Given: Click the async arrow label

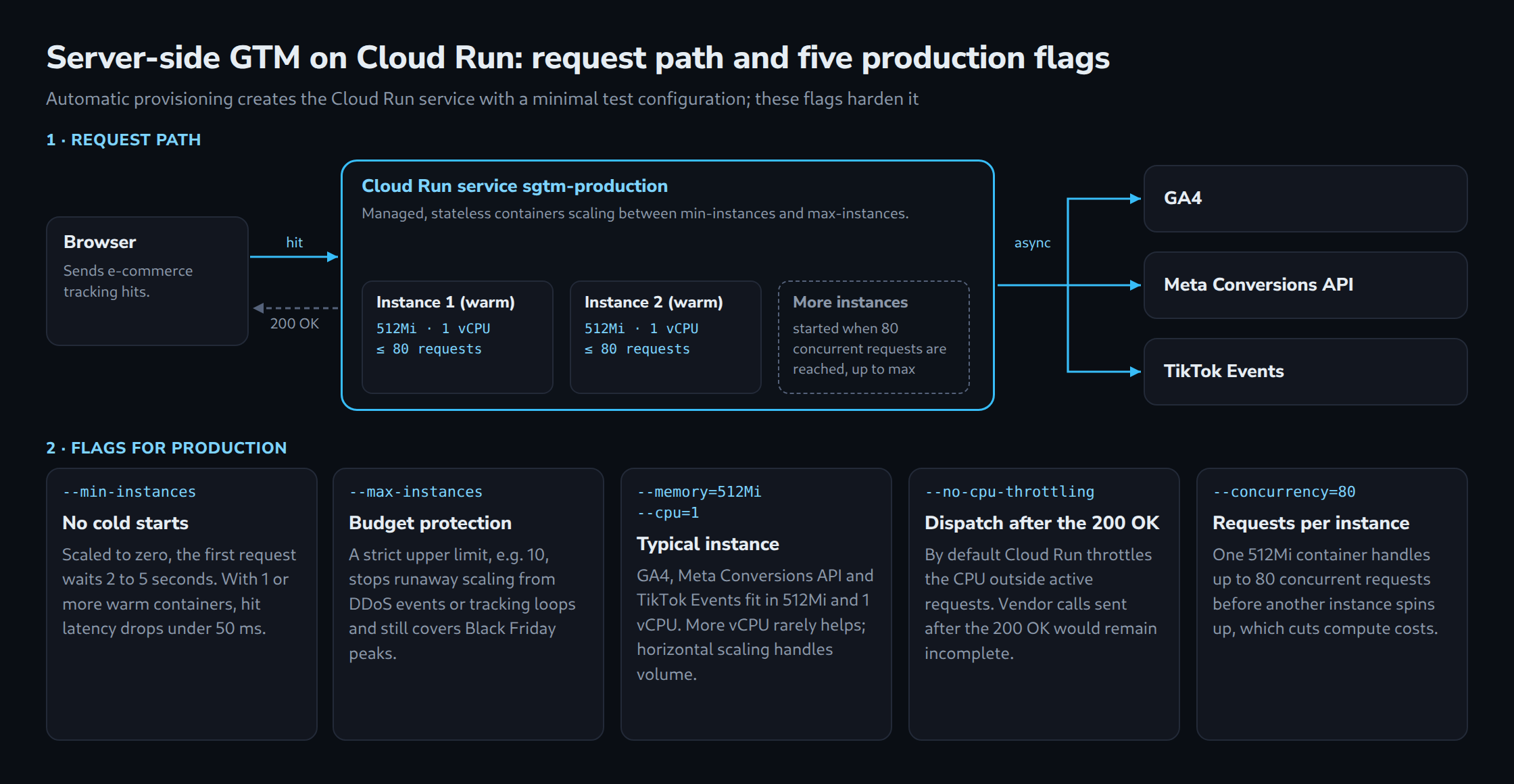Looking at the screenshot, I should (1033, 243).
